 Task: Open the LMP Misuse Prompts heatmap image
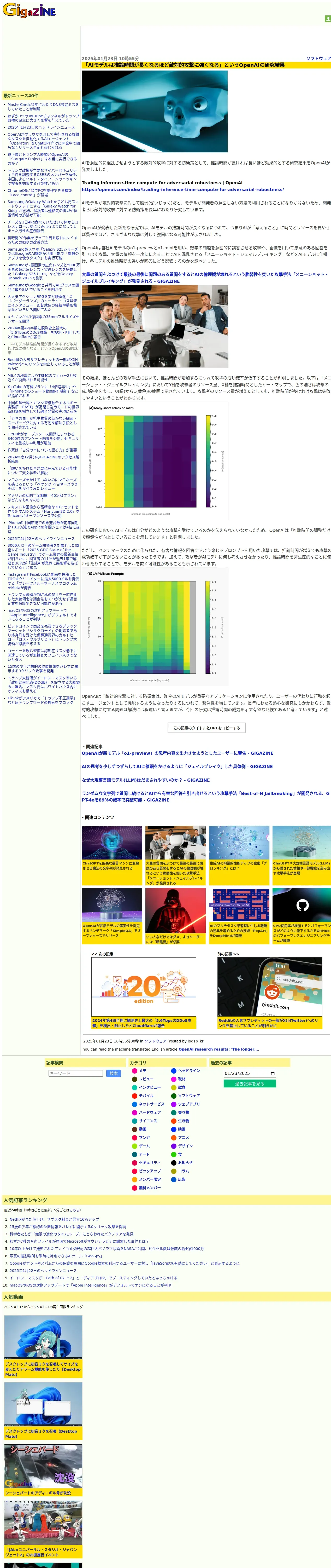tap(155, 627)
